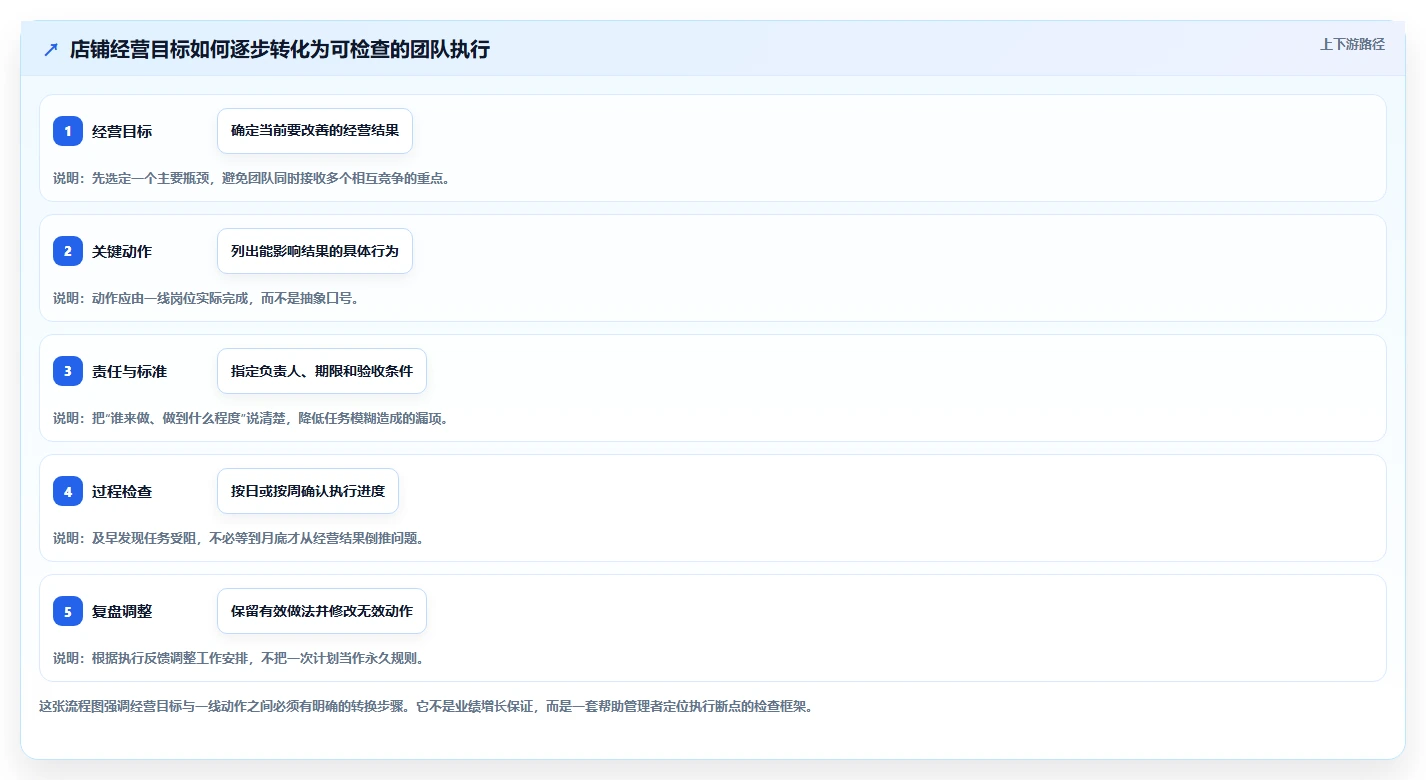Click the 上下游路径 label in header

pyautogui.click(x=1352, y=44)
